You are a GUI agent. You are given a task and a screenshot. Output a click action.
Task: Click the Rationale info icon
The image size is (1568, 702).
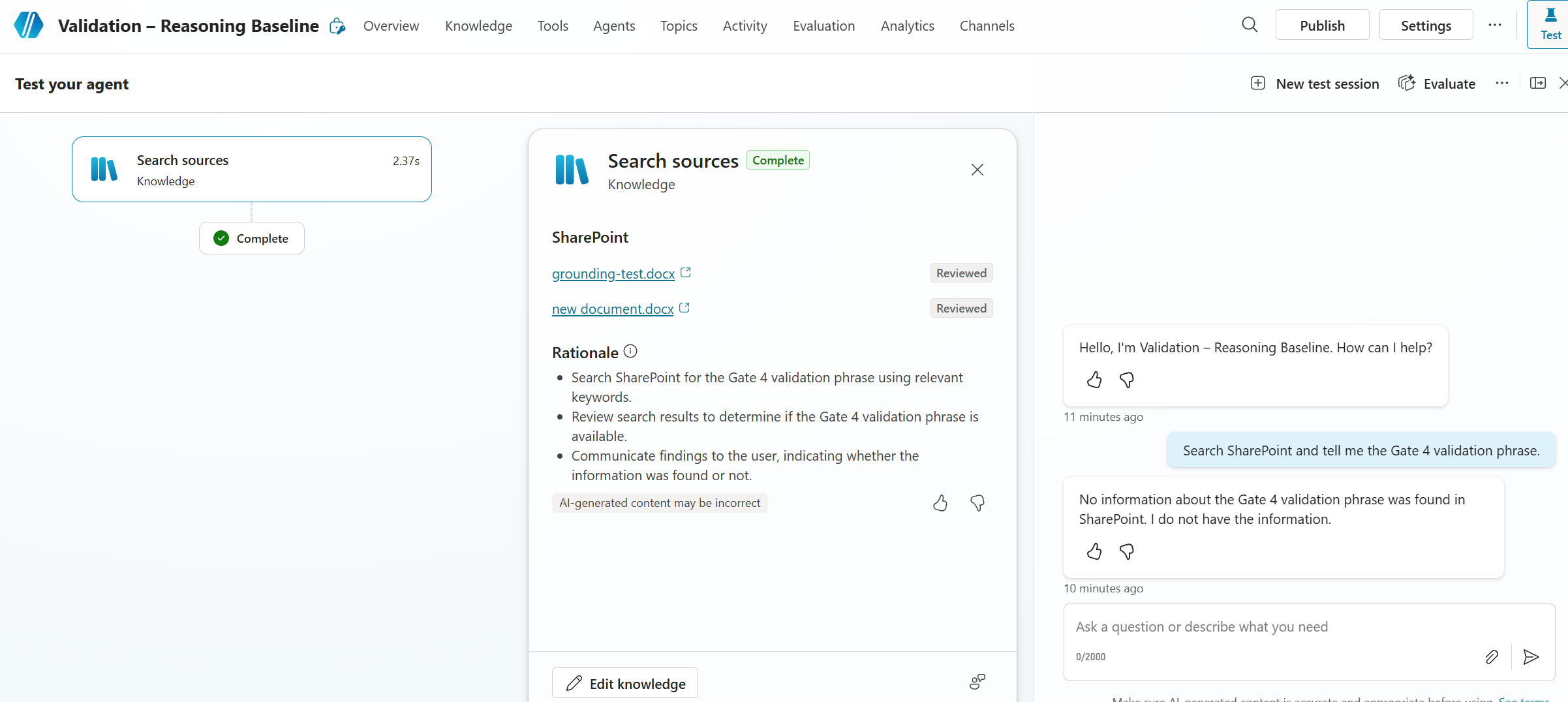point(630,351)
